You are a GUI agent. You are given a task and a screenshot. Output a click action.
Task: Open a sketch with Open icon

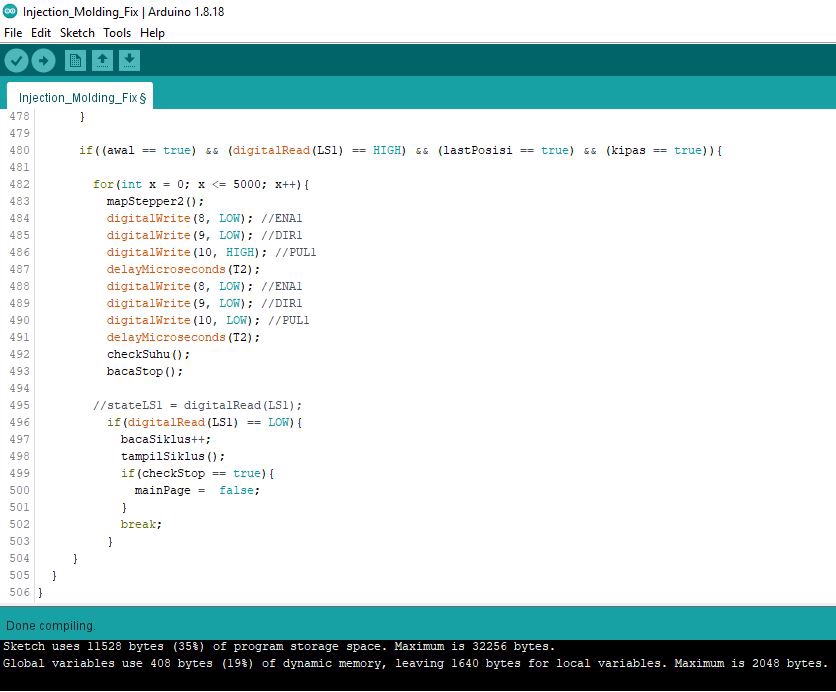click(102, 60)
